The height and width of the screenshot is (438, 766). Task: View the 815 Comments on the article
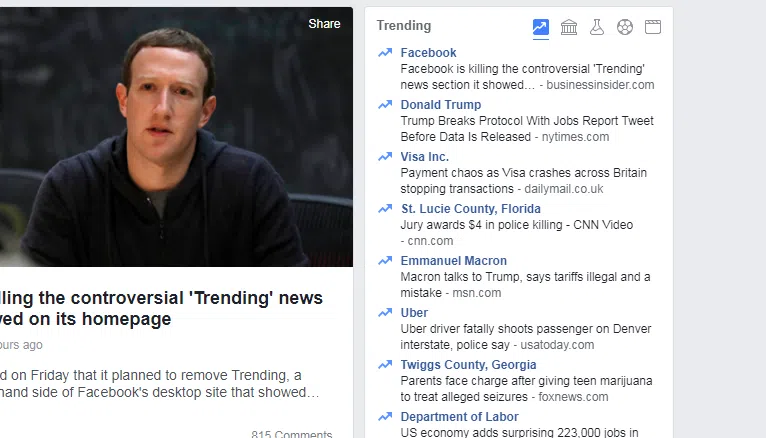(291, 434)
